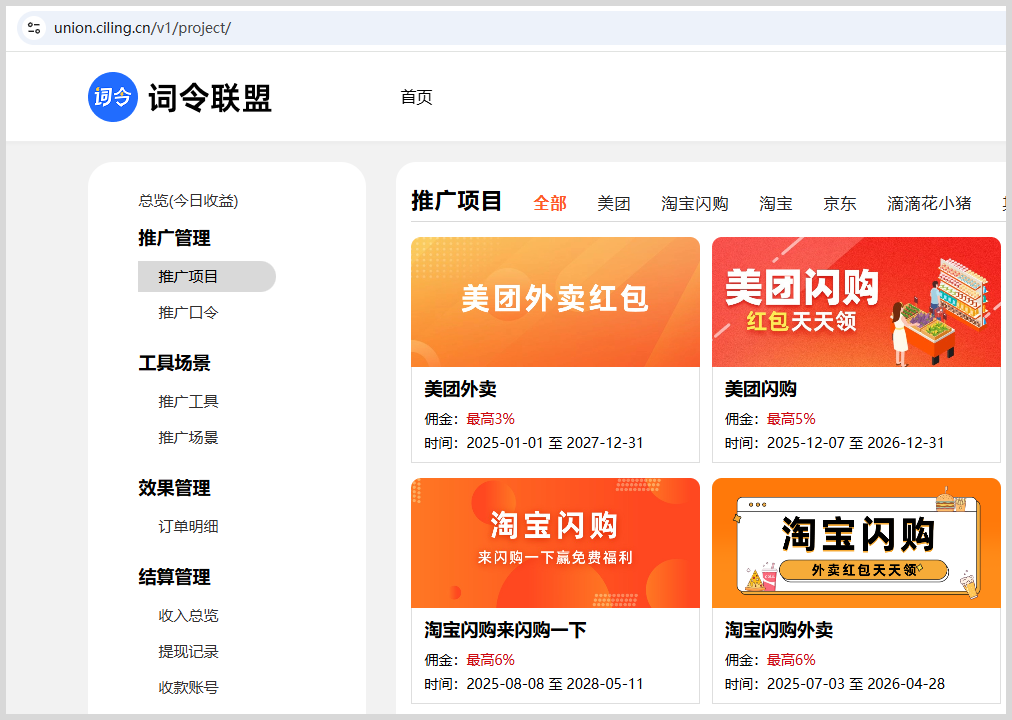Open the 首页 navigation link
This screenshot has height=720, width=1012.
[x=416, y=97]
